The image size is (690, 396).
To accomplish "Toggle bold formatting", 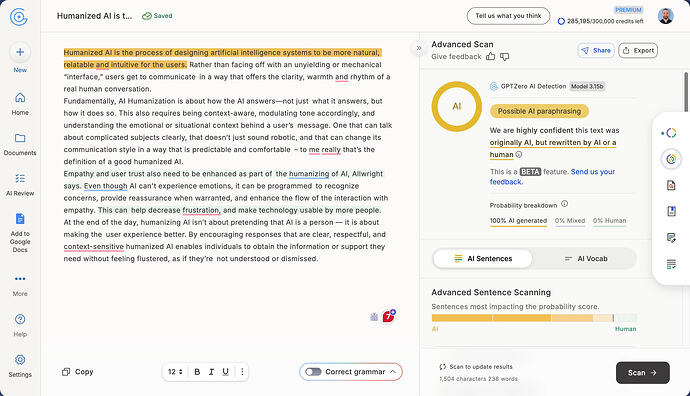I will click(197, 372).
